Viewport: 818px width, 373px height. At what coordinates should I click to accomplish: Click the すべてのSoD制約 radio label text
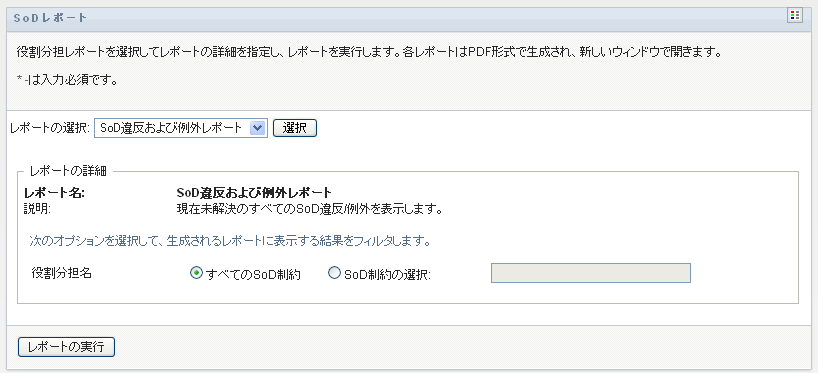[253, 275]
